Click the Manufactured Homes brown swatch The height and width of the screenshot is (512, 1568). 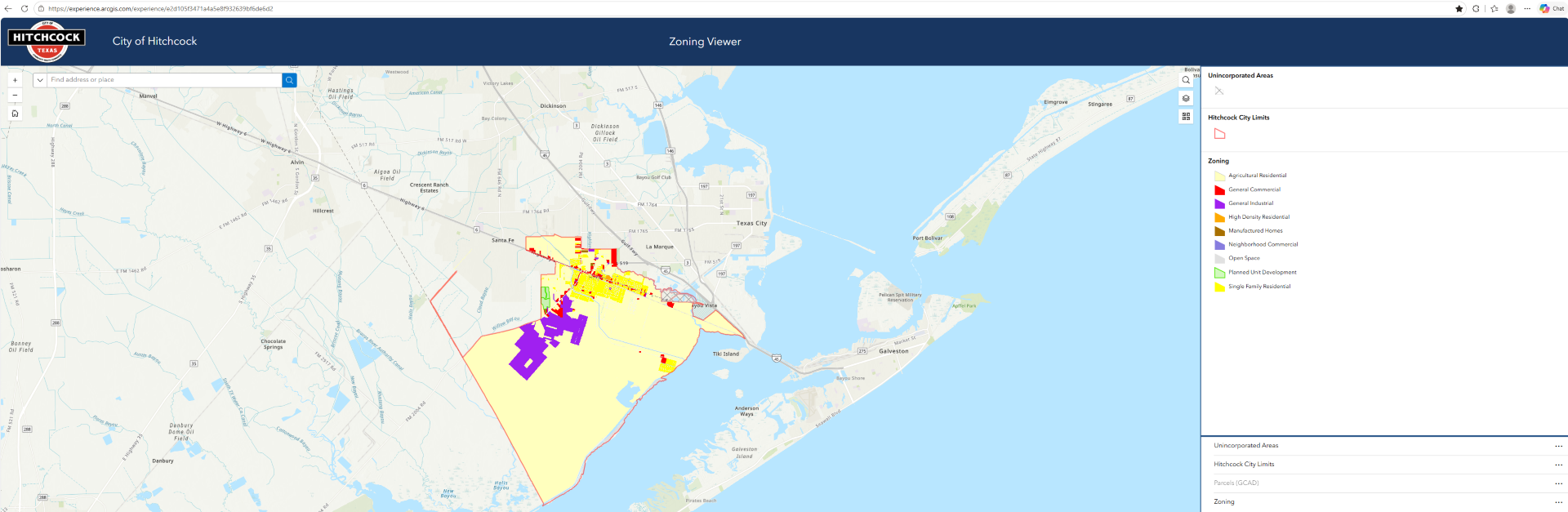point(1219,231)
